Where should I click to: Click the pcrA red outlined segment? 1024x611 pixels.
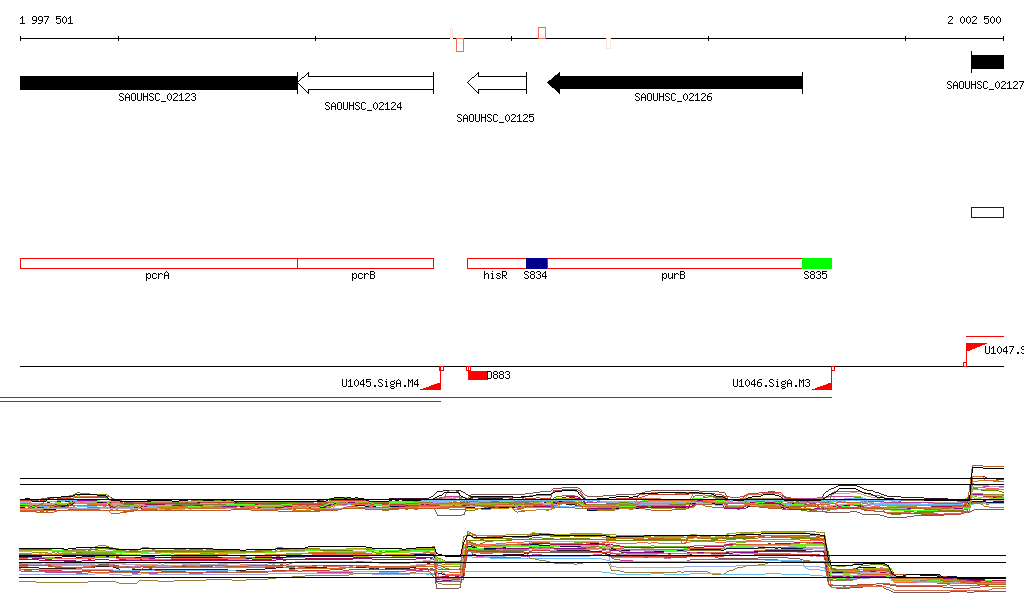pos(159,264)
